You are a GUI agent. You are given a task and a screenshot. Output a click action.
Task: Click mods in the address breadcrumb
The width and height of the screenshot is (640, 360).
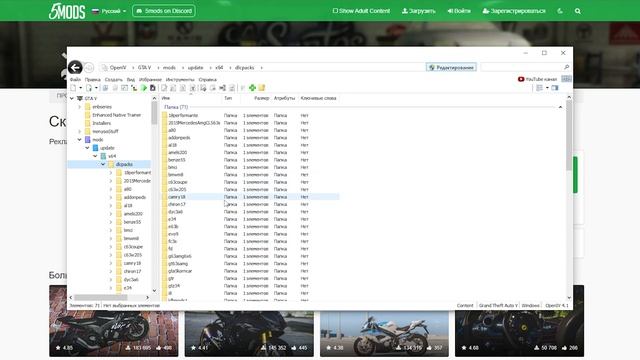[x=169, y=67]
